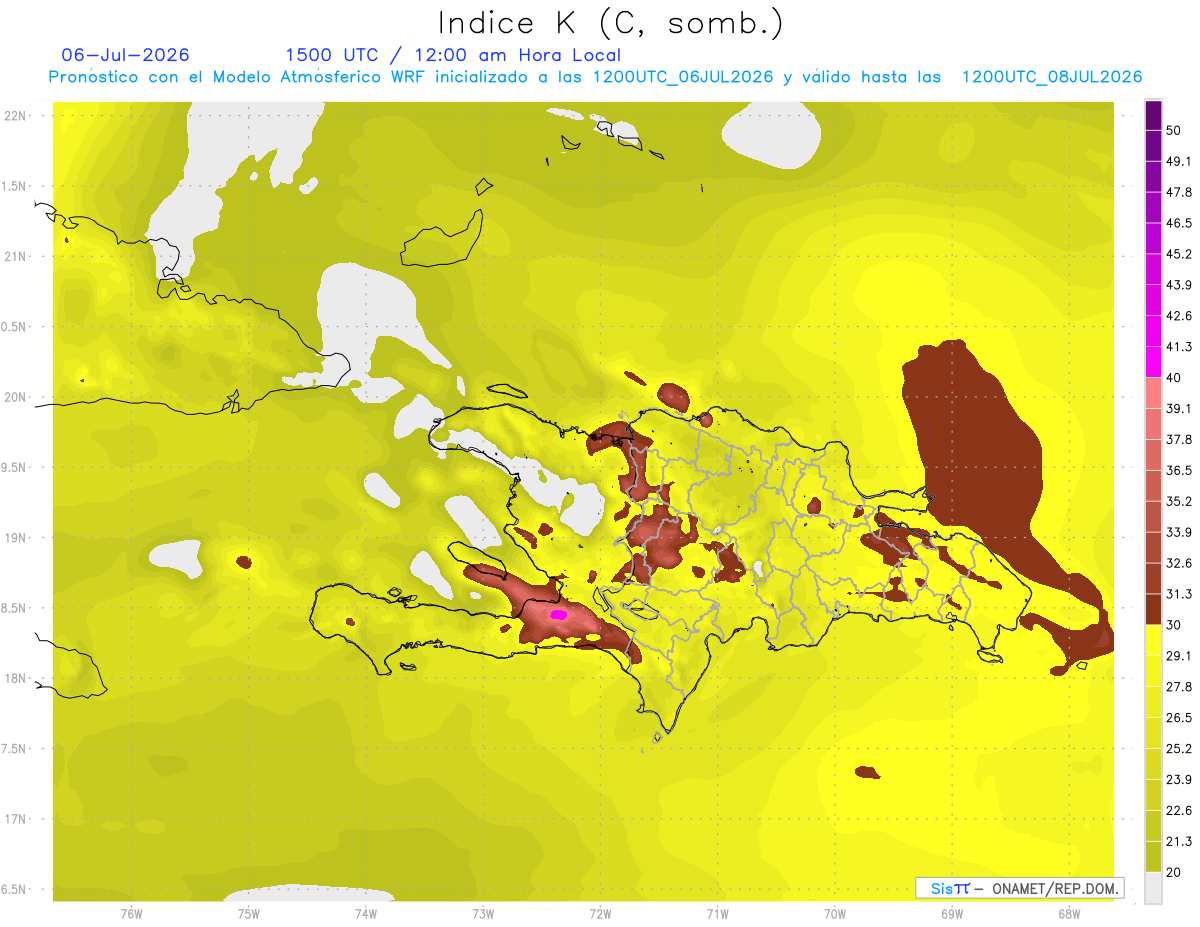Screen dimensions: 1200x927
Task: Click the "ONAMET/REP.DOM." credit label
Action: (1055, 888)
